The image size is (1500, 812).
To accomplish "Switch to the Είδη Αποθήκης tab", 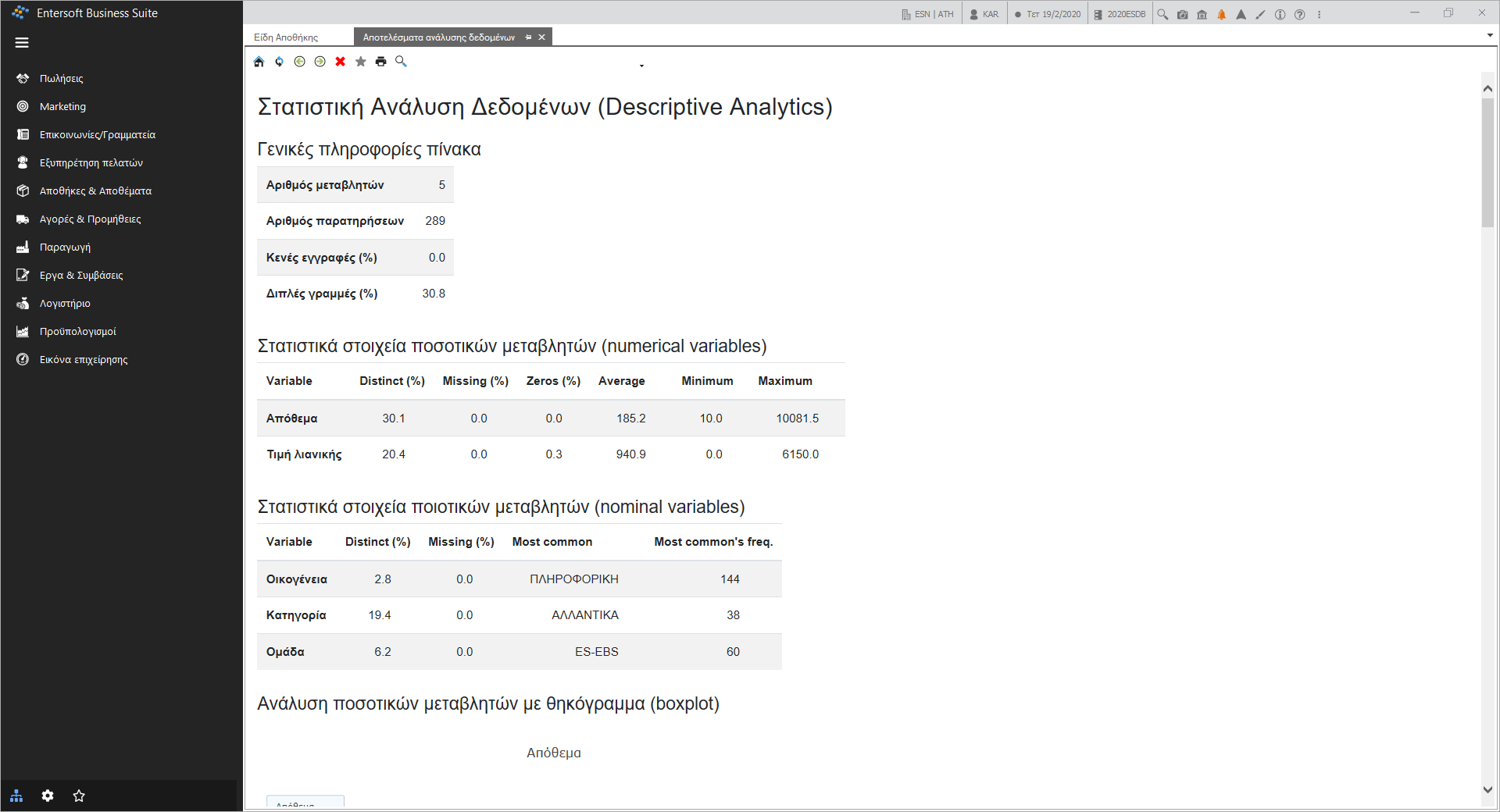I will 286,37.
